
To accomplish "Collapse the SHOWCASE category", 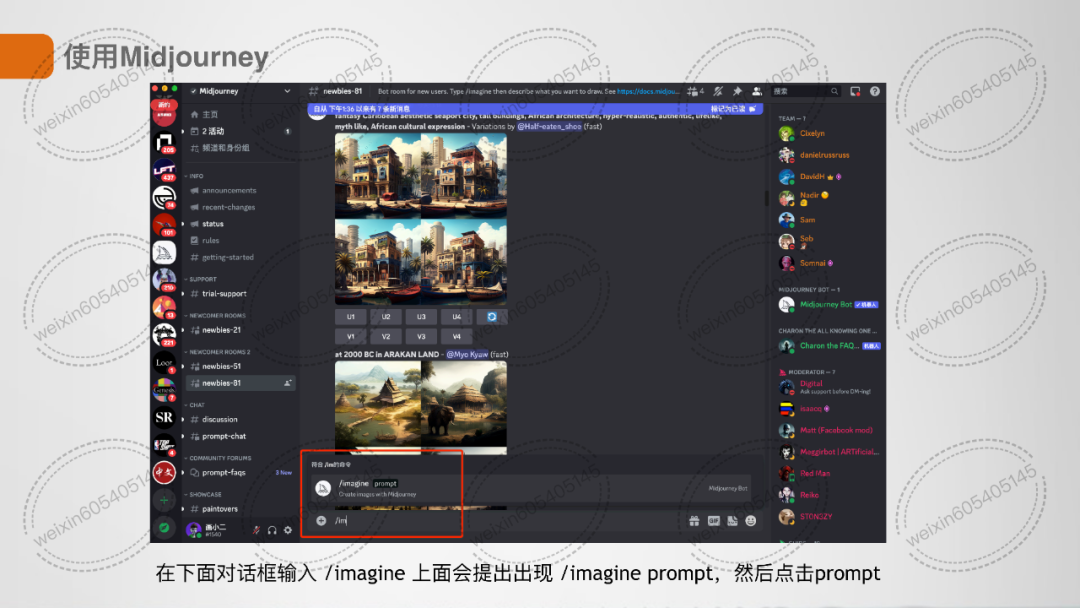I will (205, 494).
